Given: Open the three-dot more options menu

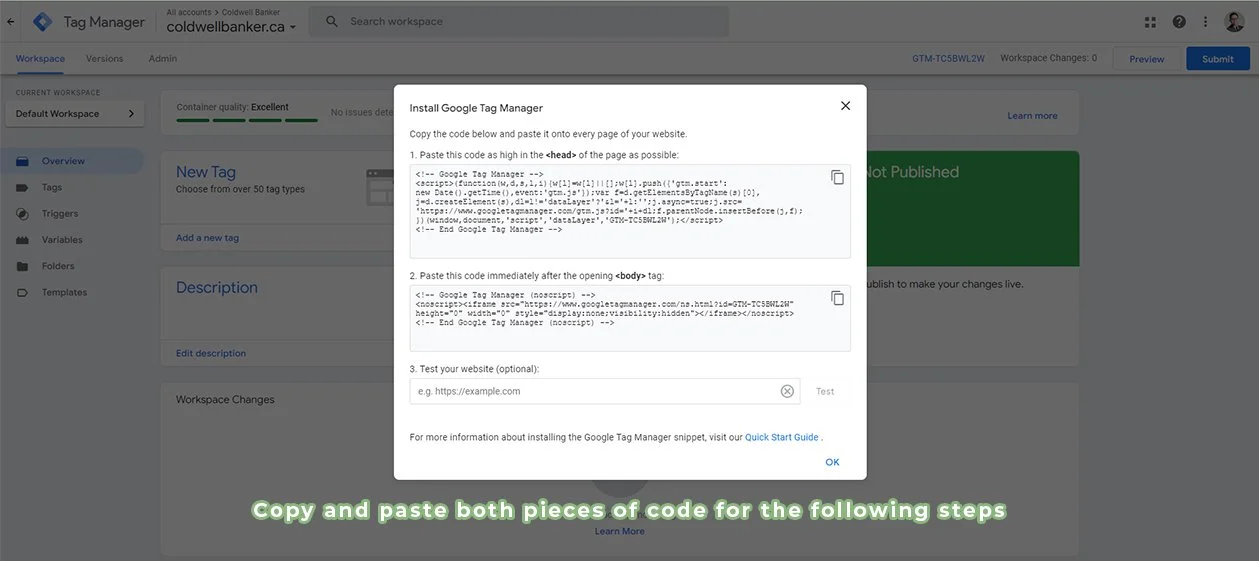Looking at the screenshot, I should click(1205, 21).
